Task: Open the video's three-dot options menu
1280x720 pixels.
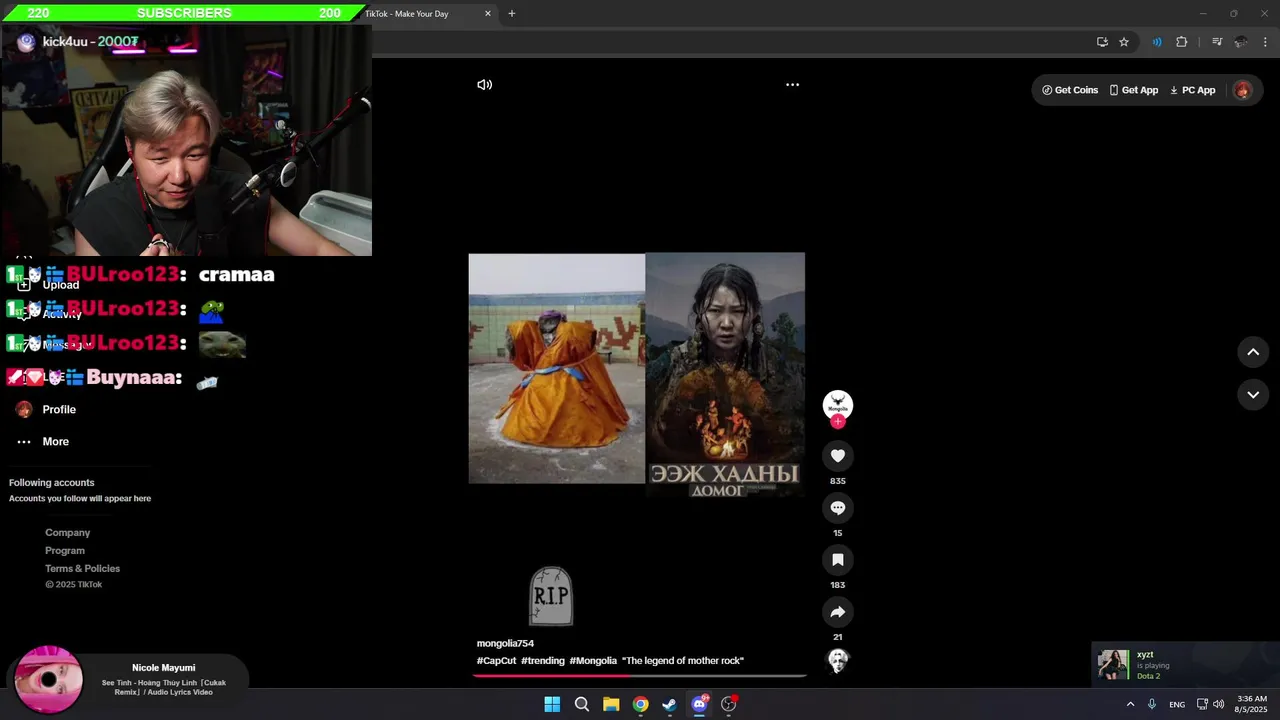Action: [792, 85]
